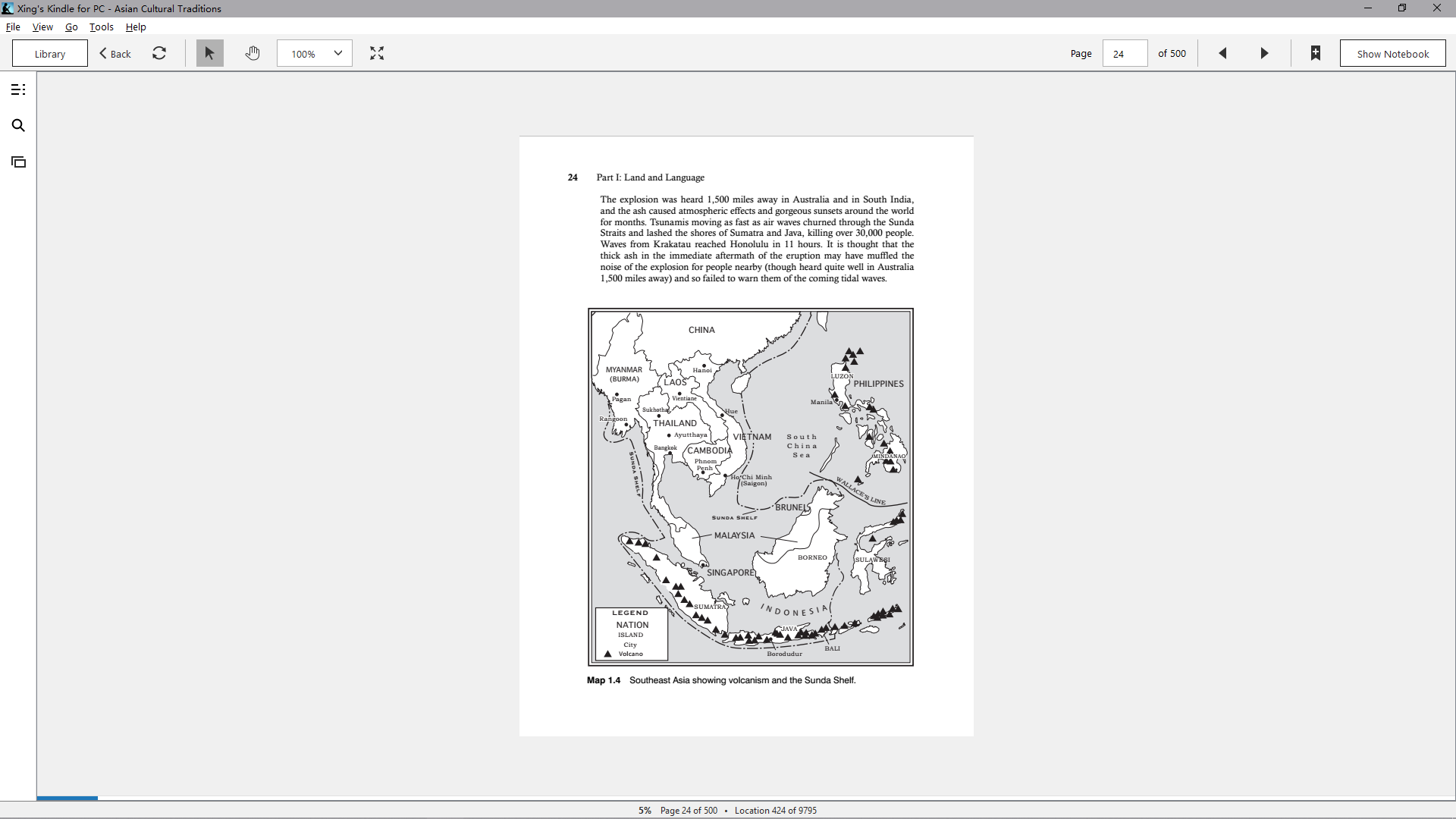1456x819 pixels.
Task: Open the Library view
Action: point(50,54)
